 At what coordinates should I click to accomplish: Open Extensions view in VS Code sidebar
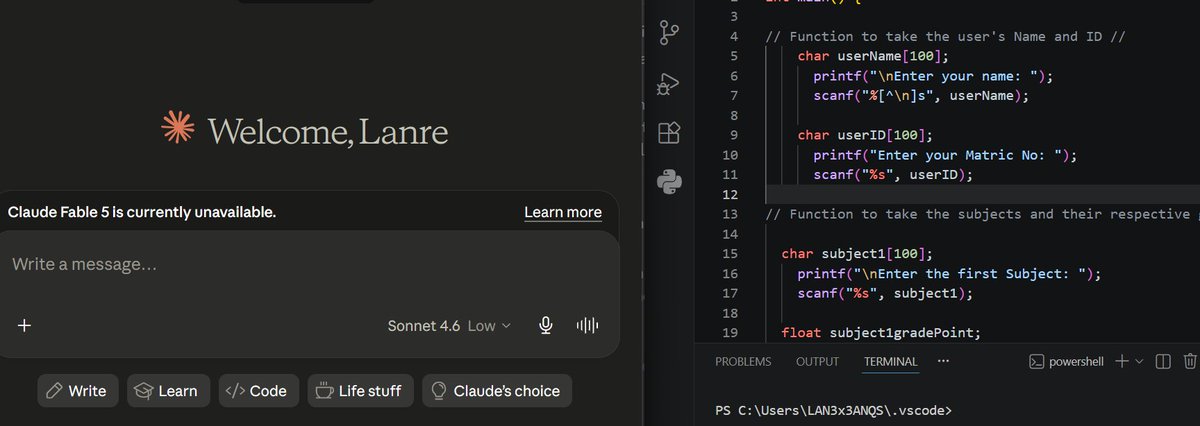(669, 132)
